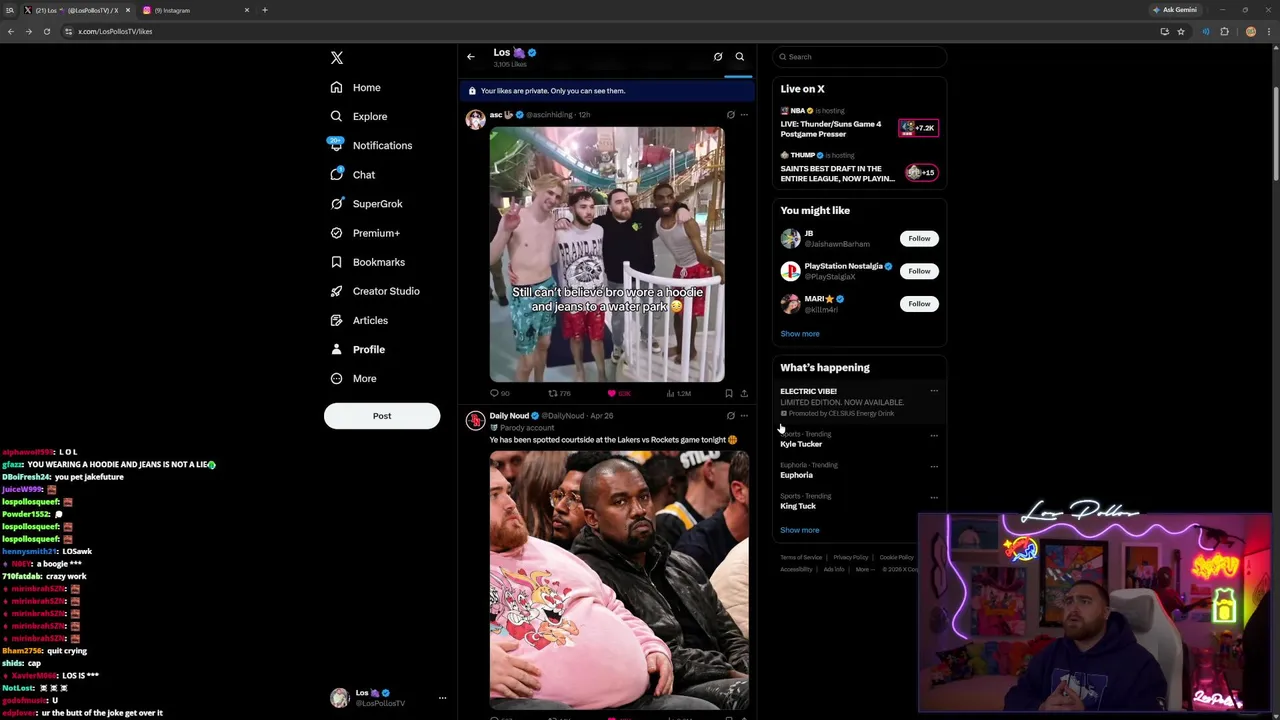Open more options on Daily Noud post
This screenshot has width=1280, height=720.
pos(744,416)
